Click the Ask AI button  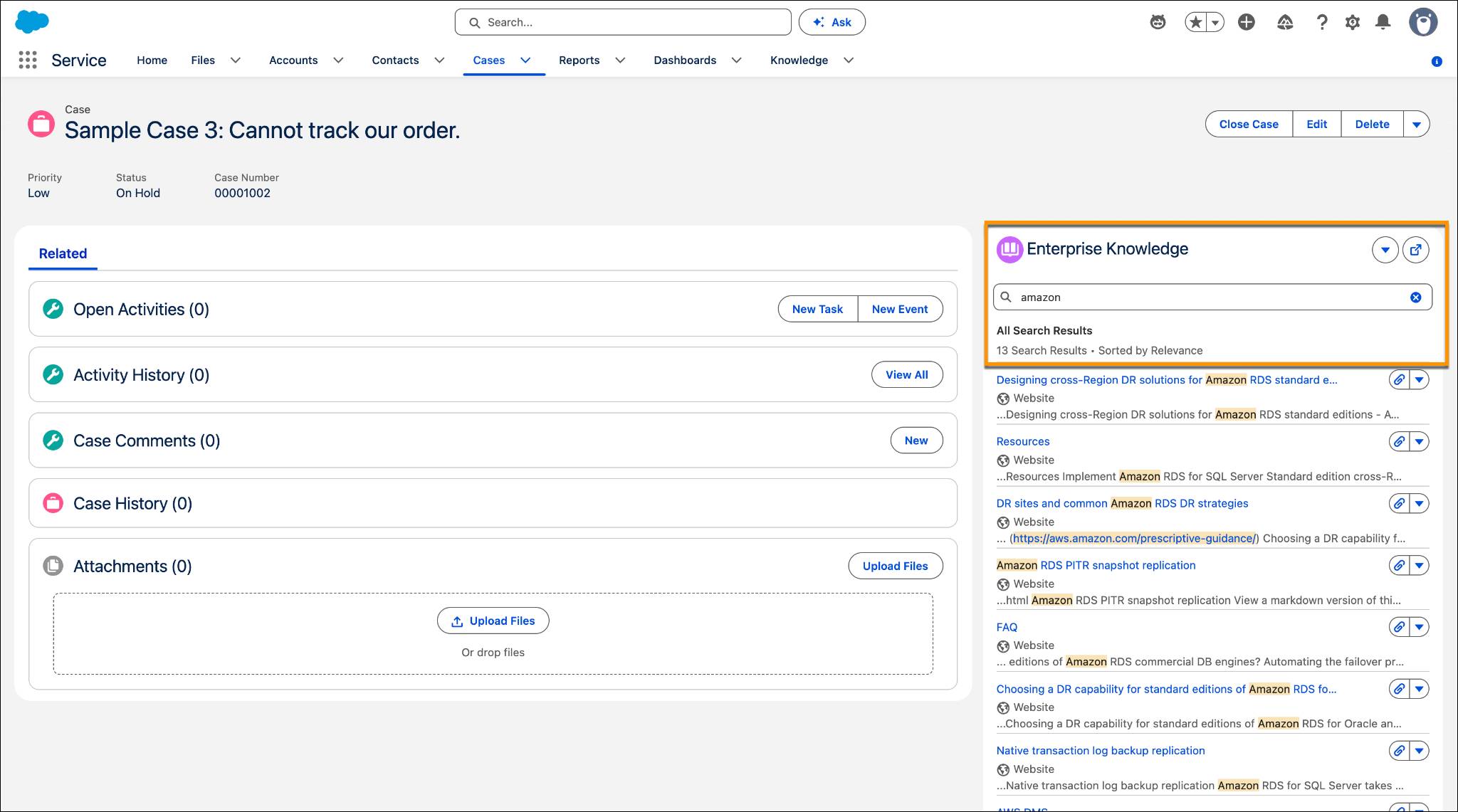pos(832,22)
